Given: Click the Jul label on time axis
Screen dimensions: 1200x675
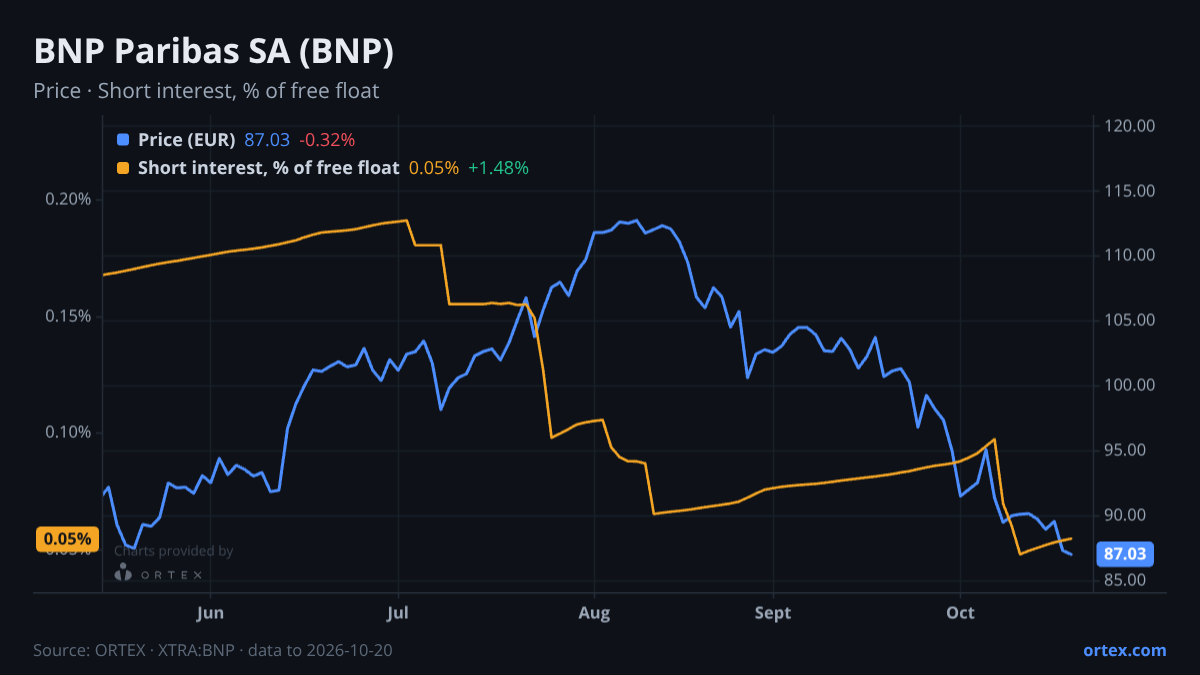Looking at the screenshot, I should click(399, 611).
